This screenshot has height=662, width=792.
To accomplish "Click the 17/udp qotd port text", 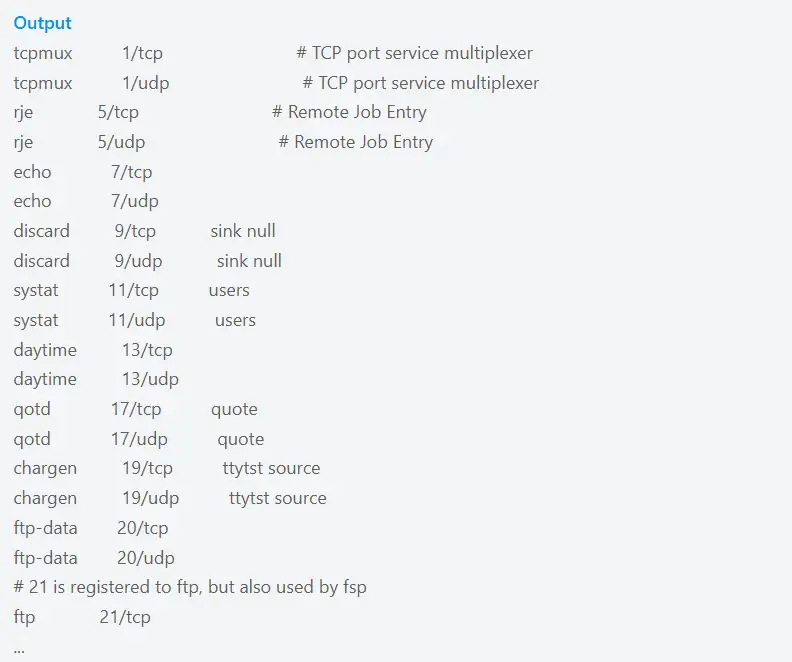I will click(139, 439).
